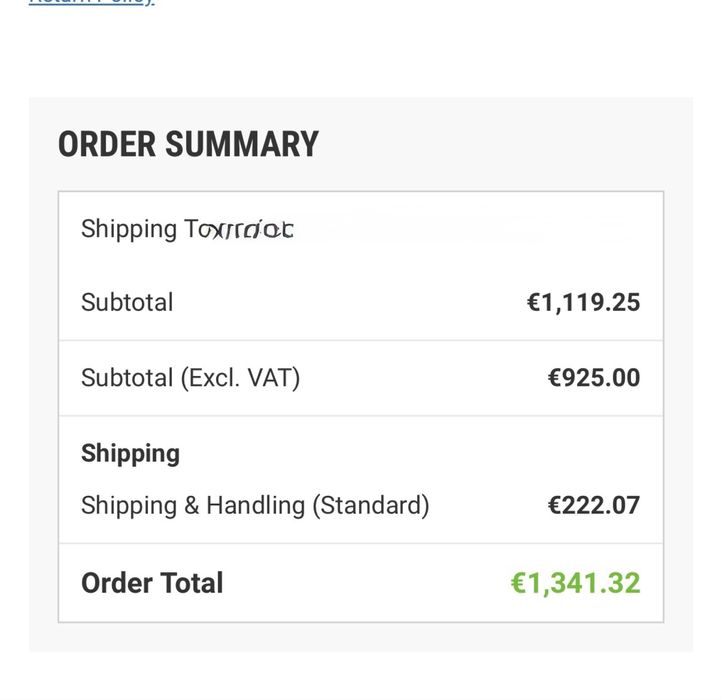This screenshot has height=700, width=722.
Task: Click the word 'Handling' in shipping row
Action: click(x=255, y=505)
